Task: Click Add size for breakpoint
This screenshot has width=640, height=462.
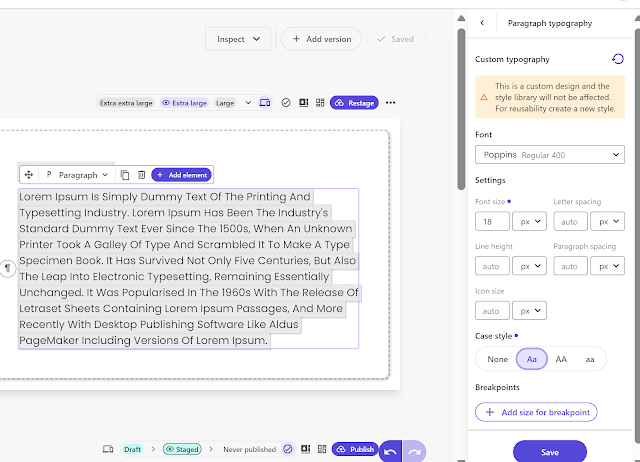Action: click(536, 412)
